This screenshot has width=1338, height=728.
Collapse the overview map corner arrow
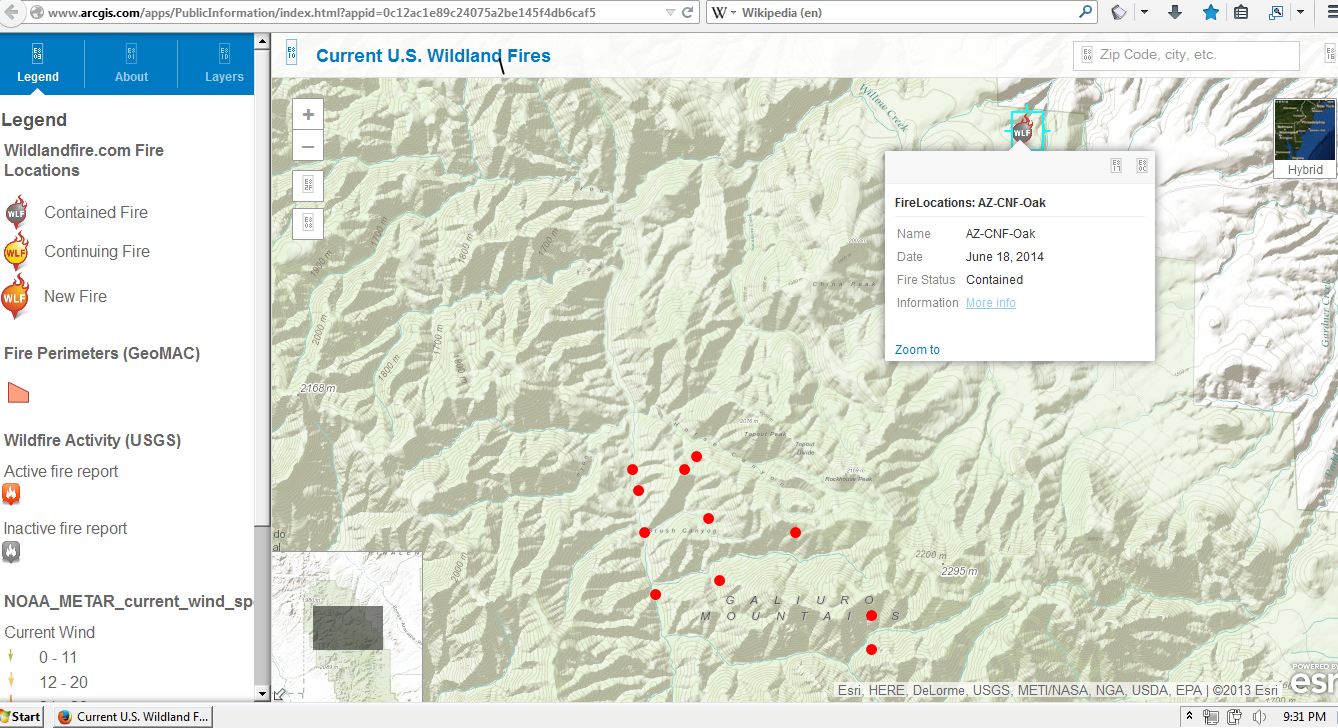280,694
